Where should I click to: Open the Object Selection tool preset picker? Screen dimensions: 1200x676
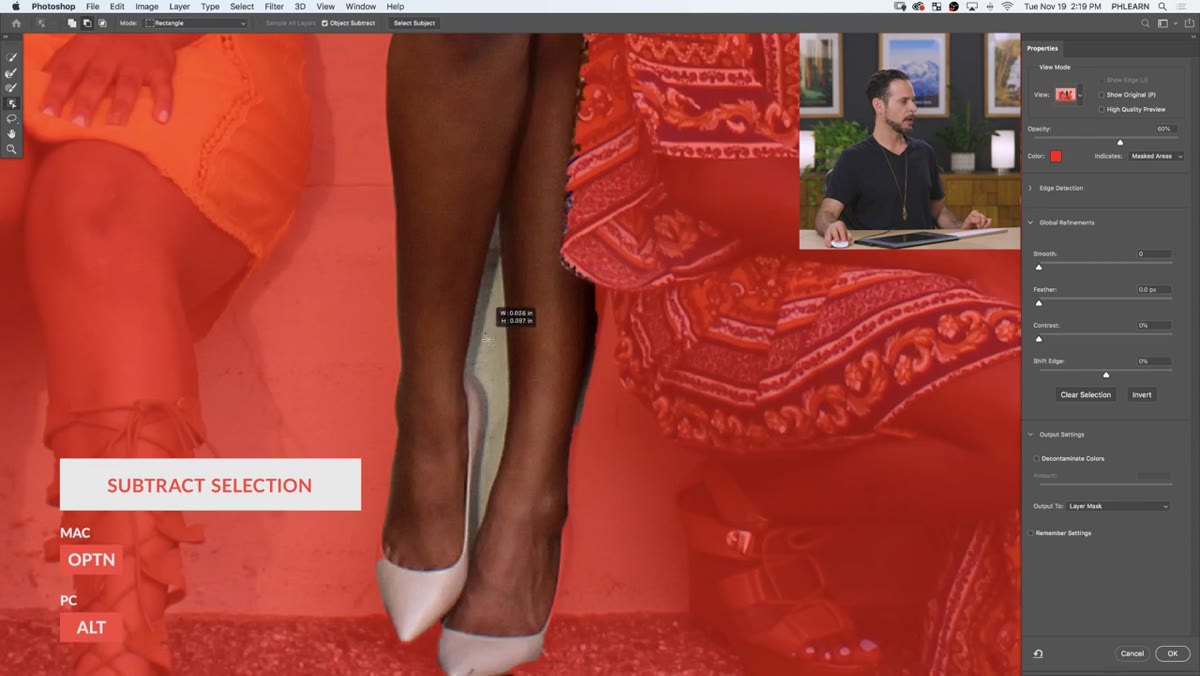click(43, 23)
